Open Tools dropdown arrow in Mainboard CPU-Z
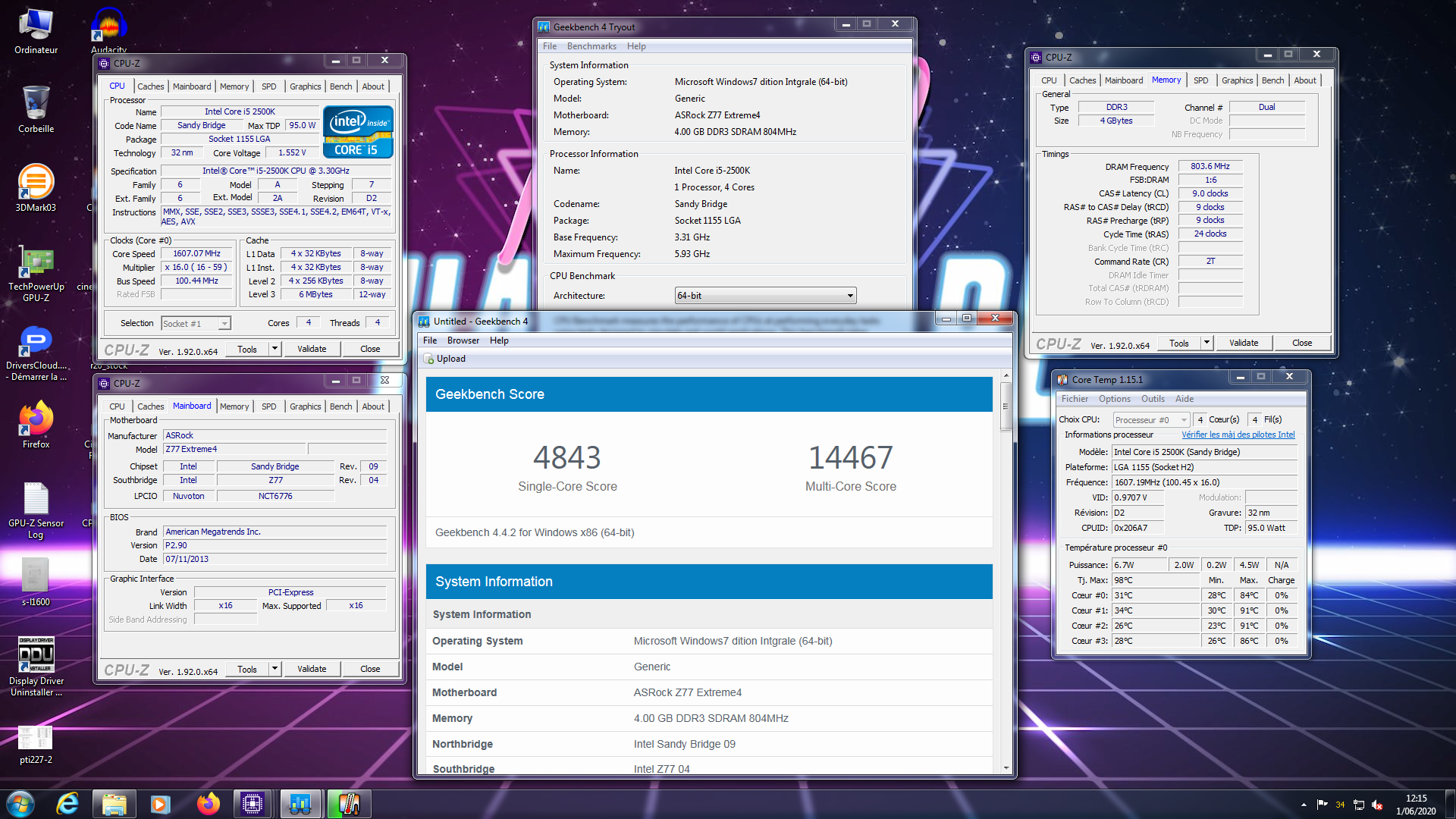The height and width of the screenshot is (819, 1456). [x=275, y=669]
